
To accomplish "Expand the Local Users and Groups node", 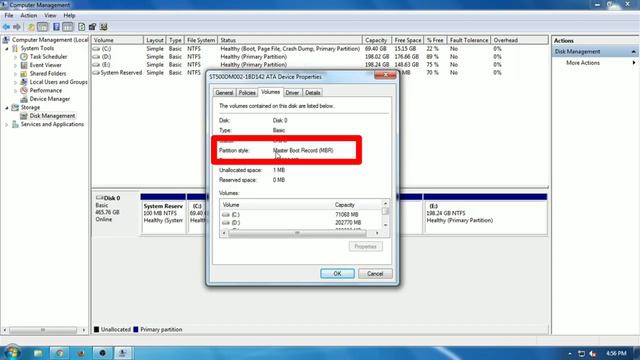I will 16,82.
